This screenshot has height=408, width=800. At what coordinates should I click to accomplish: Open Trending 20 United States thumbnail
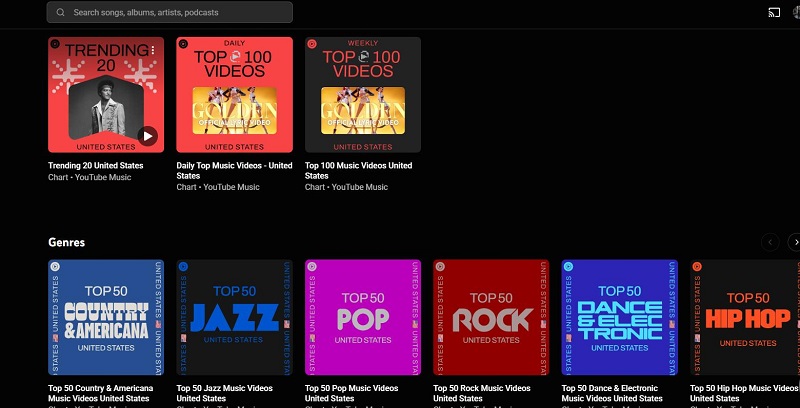click(106, 95)
